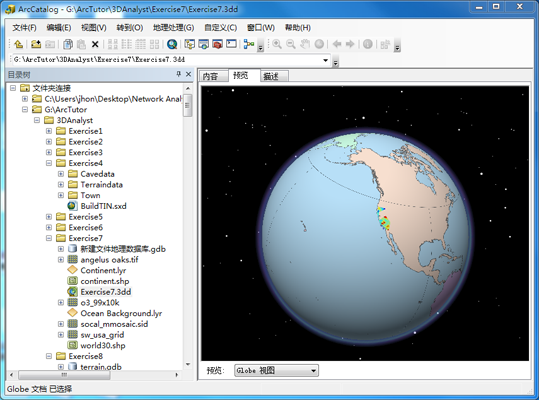Open the Catalog Tree window icon
539x400 pixels.
click(x=189, y=44)
